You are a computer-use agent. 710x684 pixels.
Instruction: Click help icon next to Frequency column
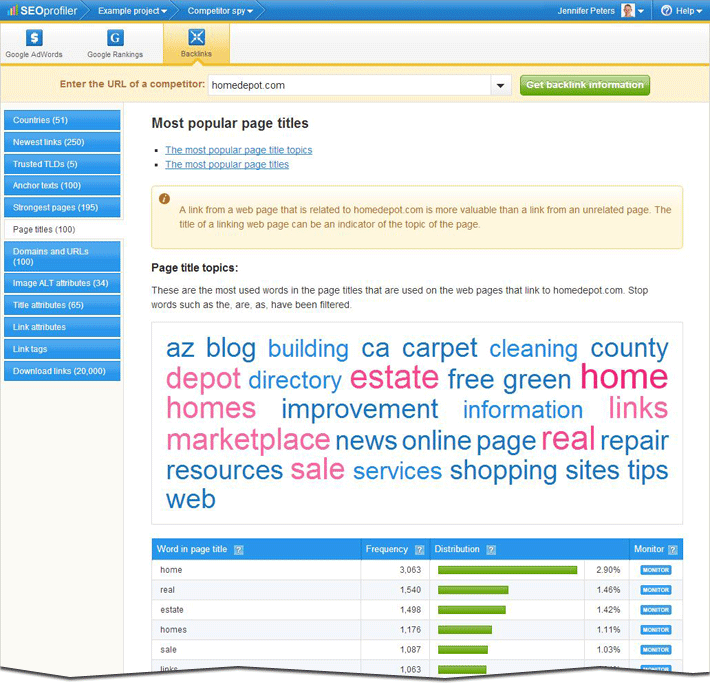coord(419,550)
